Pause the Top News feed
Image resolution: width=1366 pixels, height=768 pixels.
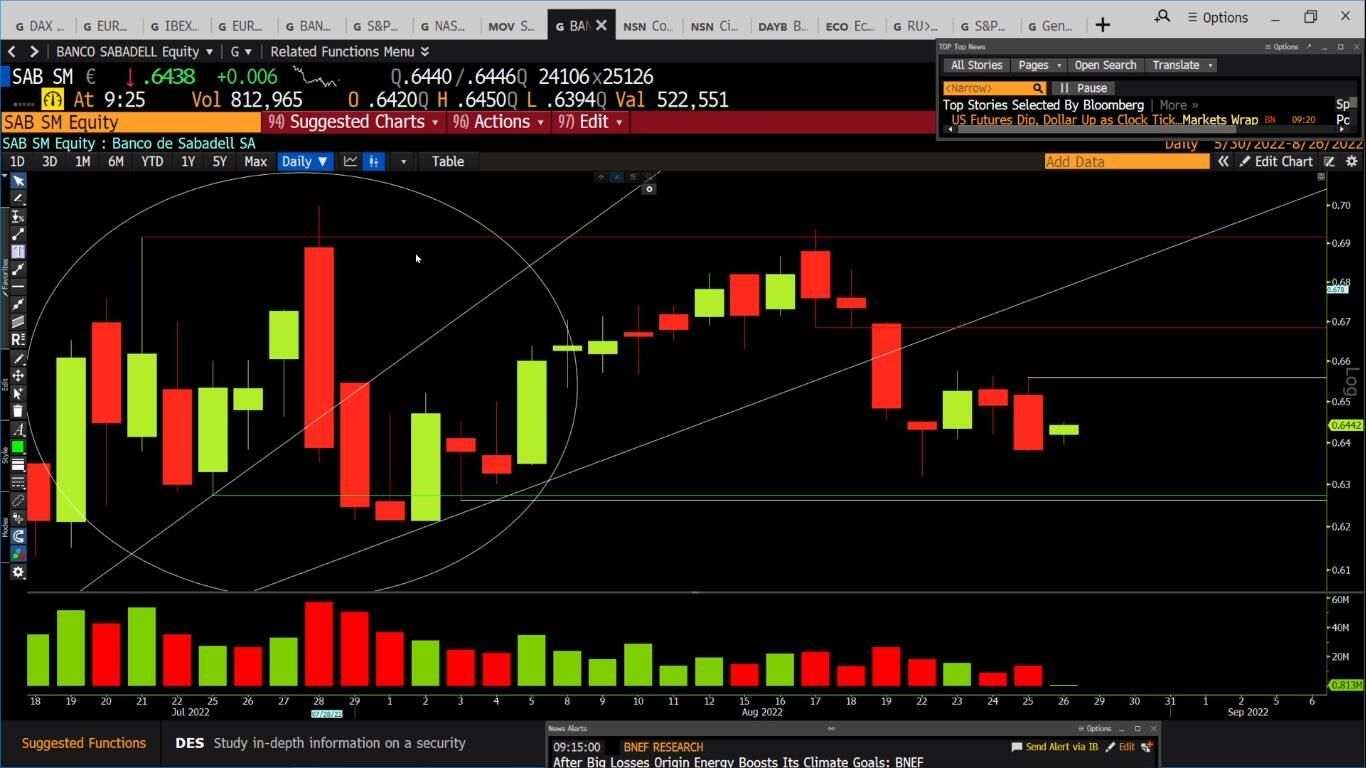tap(1084, 88)
